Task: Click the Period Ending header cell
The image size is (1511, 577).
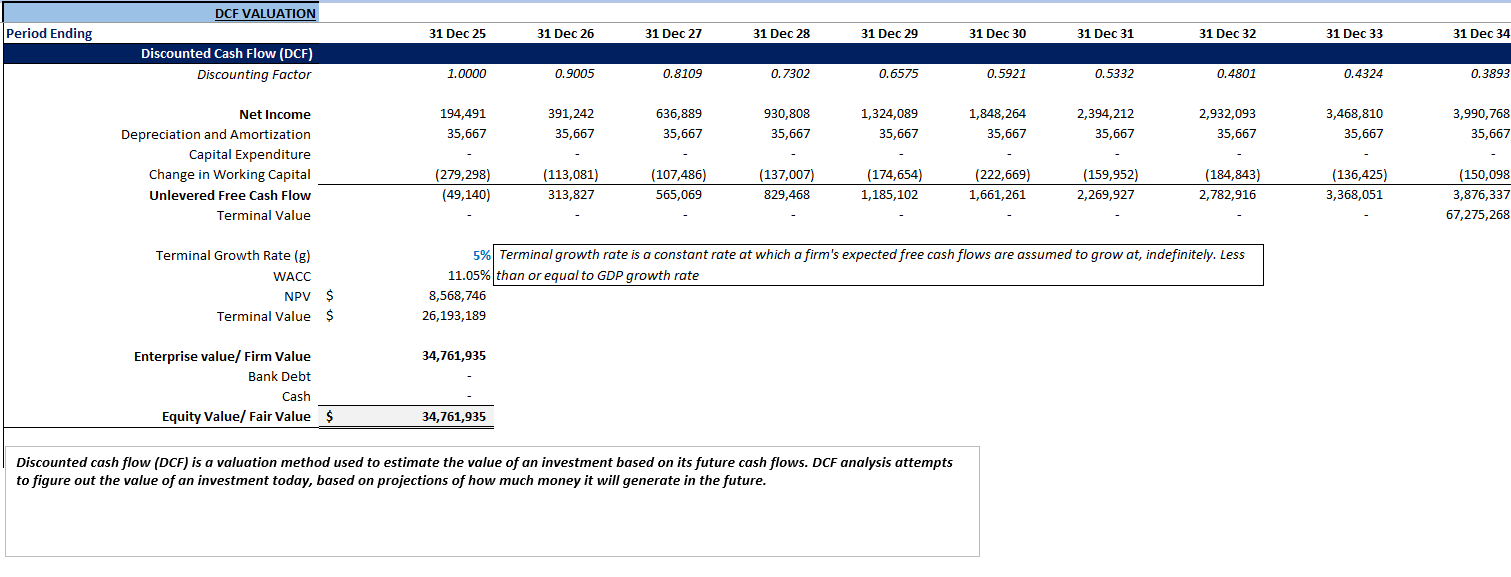Action: coord(50,33)
